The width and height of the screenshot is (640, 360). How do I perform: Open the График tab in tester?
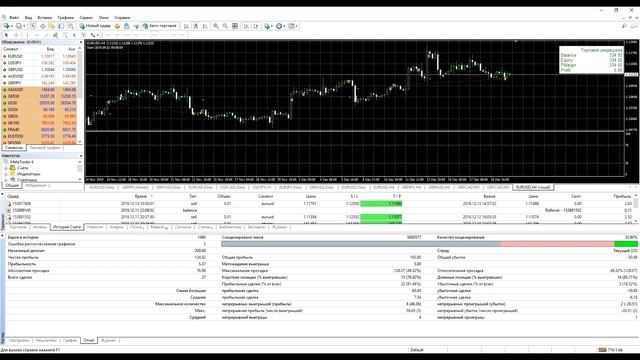click(70, 340)
